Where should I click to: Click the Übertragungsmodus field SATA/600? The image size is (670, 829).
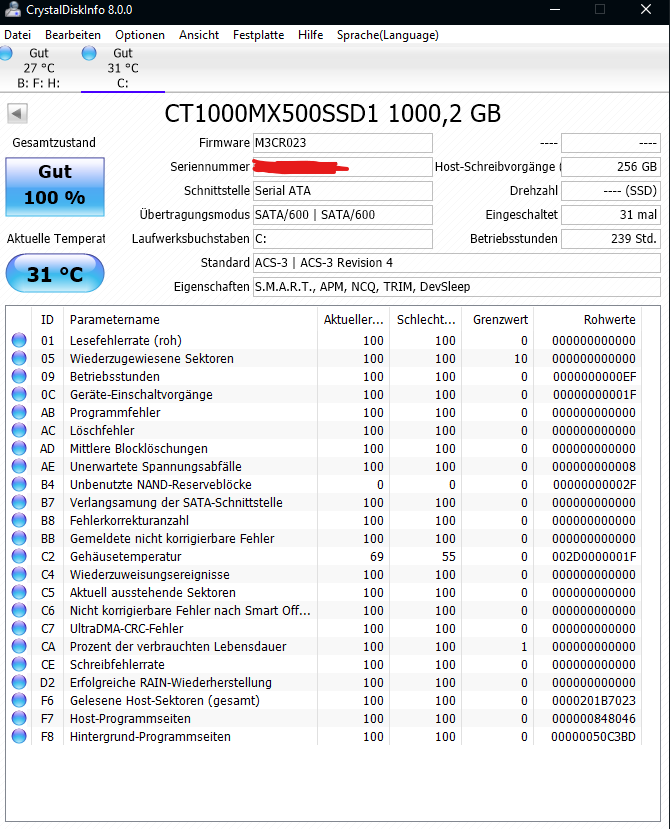point(343,215)
